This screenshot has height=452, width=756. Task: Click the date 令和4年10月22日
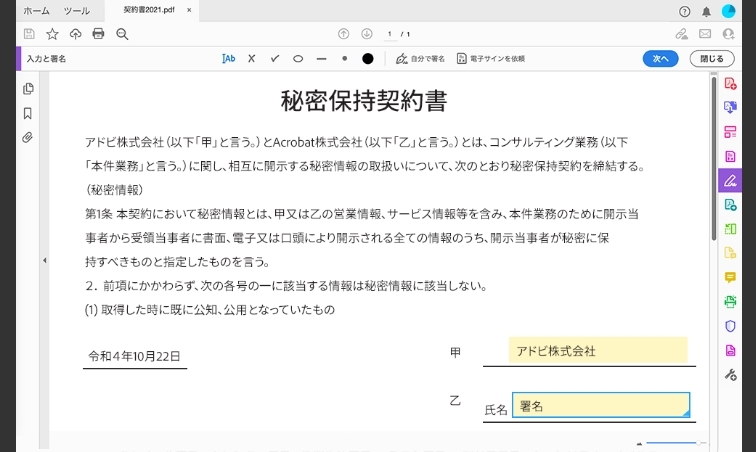point(134,356)
